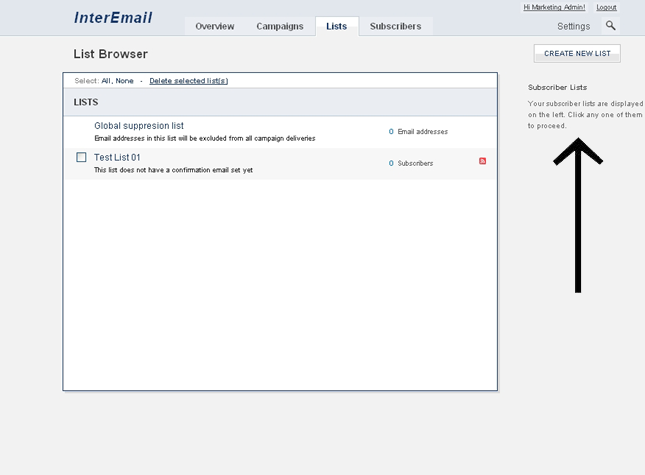Go to the Overview tab
The image size is (645, 475).
click(215, 26)
